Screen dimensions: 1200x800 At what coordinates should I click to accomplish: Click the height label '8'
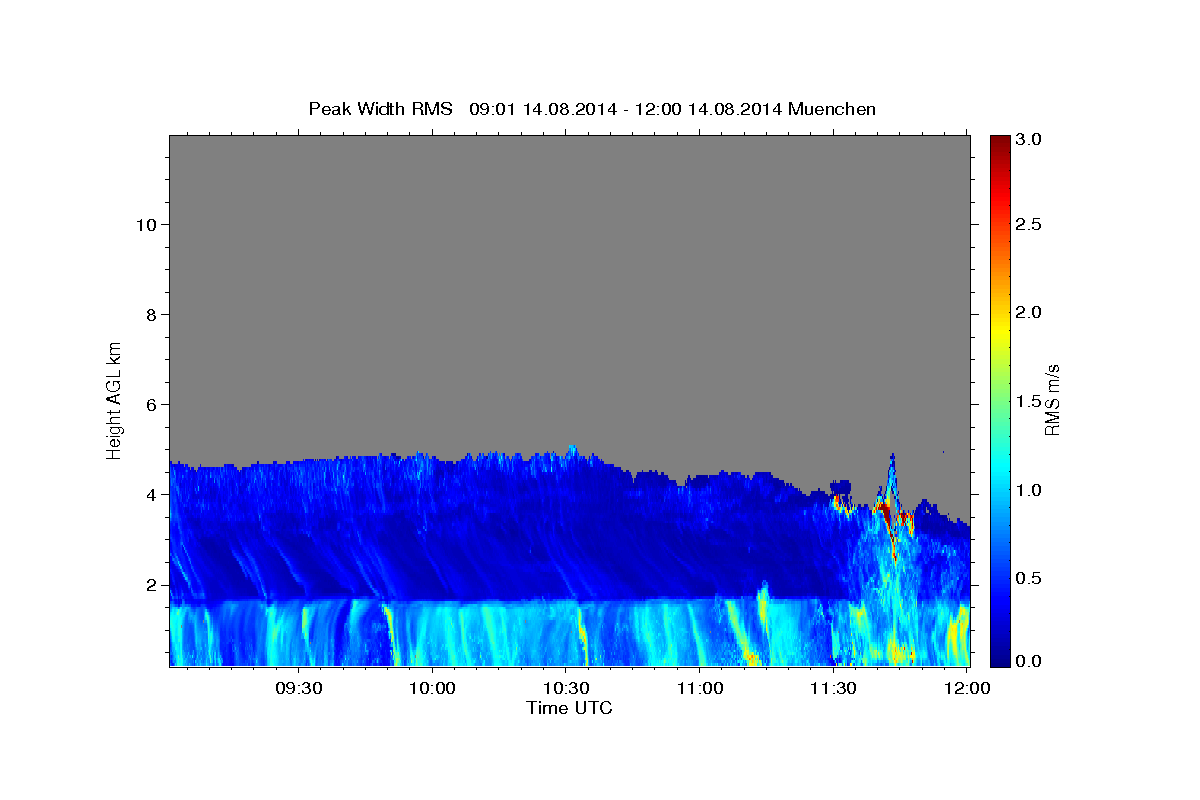coord(151,314)
